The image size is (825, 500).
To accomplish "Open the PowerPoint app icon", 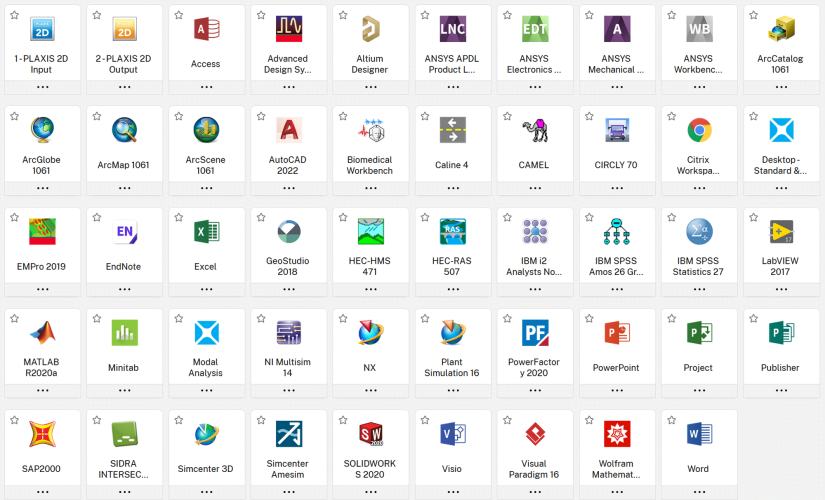I will pos(617,333).
